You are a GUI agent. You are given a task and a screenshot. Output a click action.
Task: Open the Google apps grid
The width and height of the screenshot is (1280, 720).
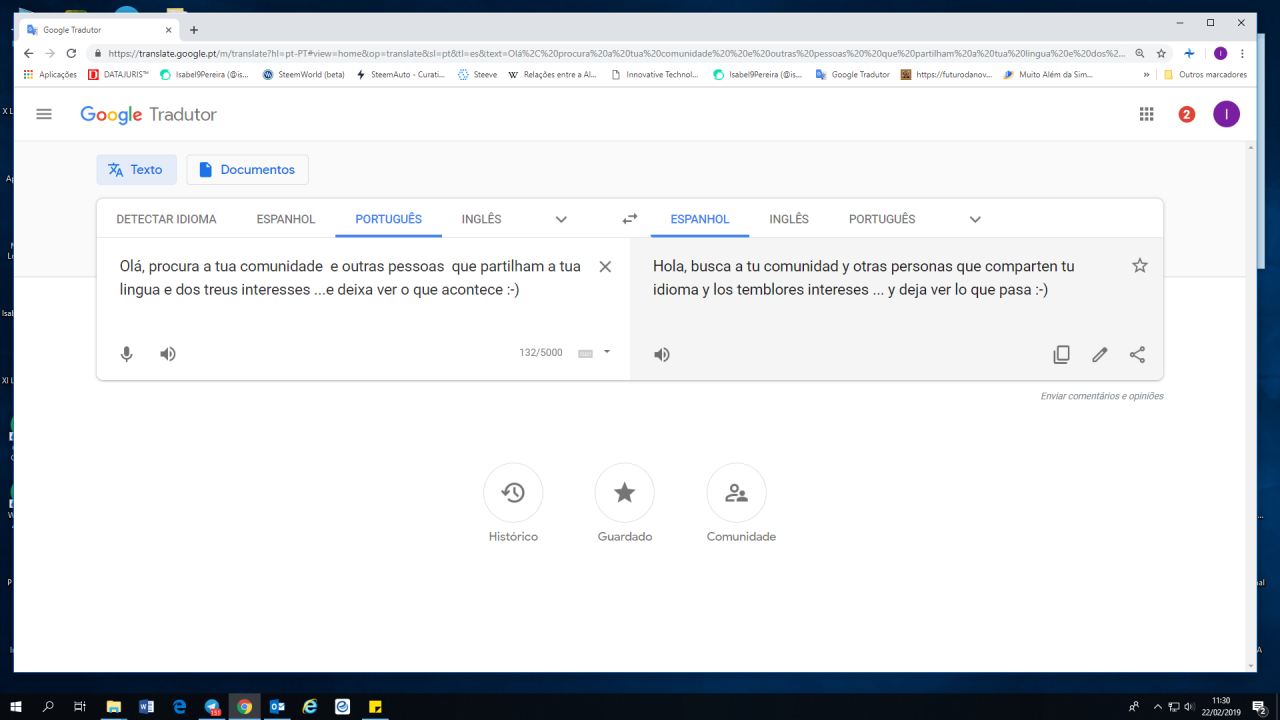1147,114
